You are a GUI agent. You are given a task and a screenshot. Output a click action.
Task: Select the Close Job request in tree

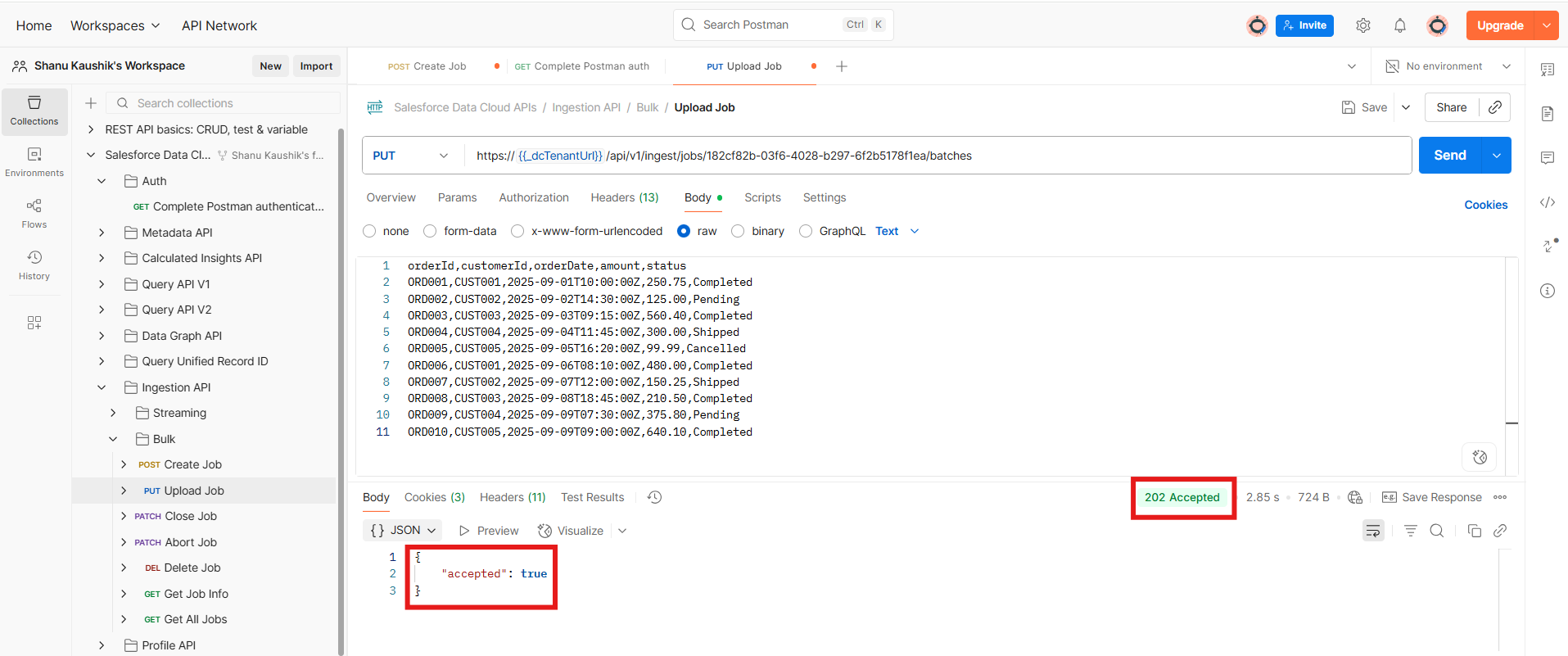click(190, 516)
